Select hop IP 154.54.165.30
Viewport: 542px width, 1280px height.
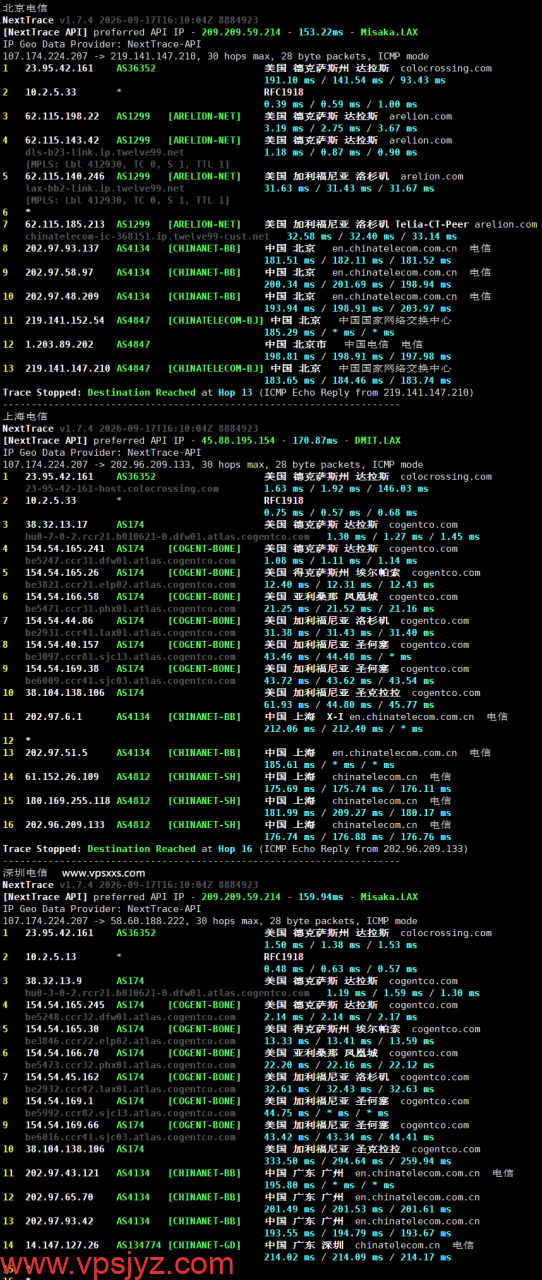point(62,1028)
